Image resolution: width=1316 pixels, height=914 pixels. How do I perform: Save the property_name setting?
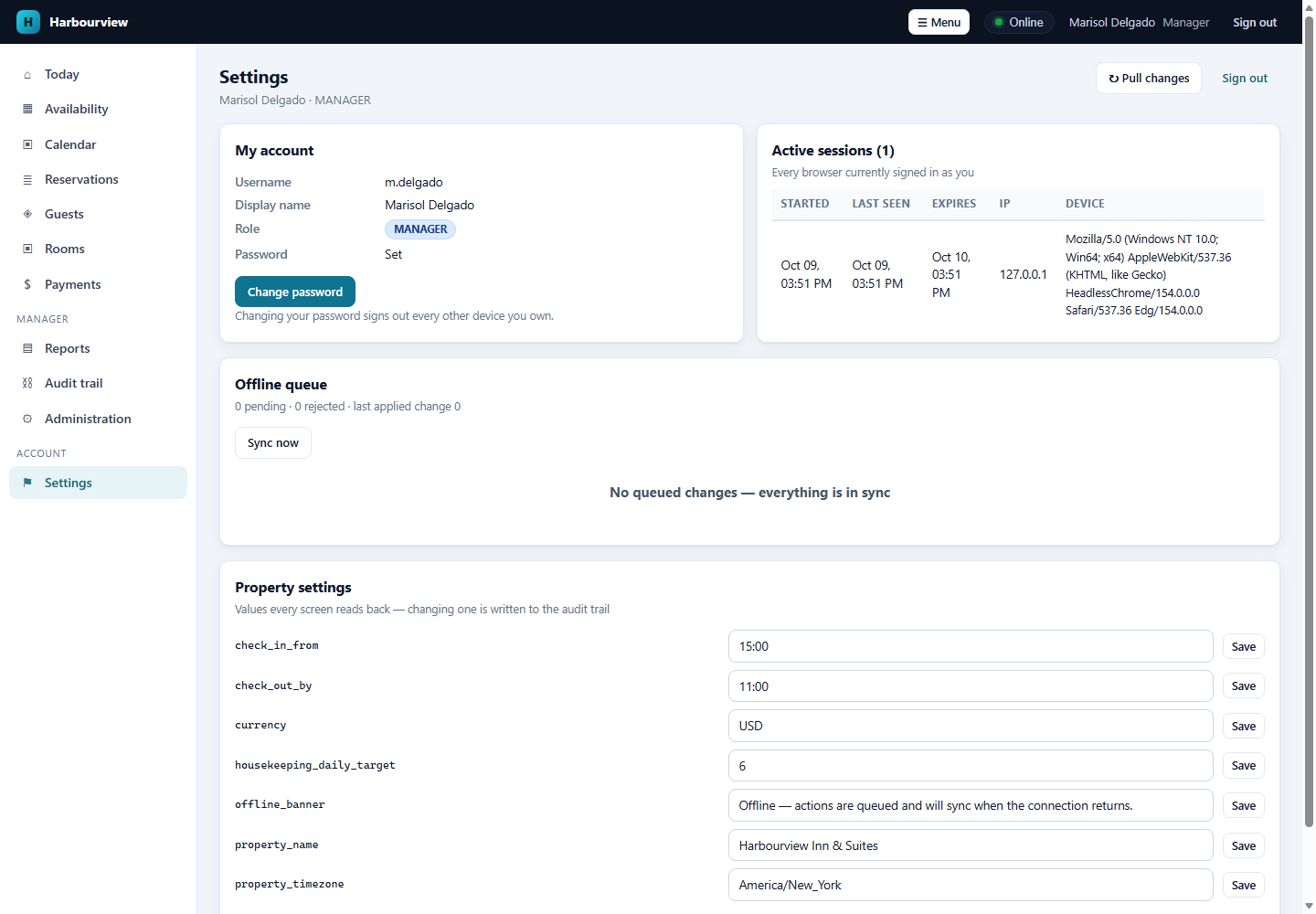(x=1244, y=845)
